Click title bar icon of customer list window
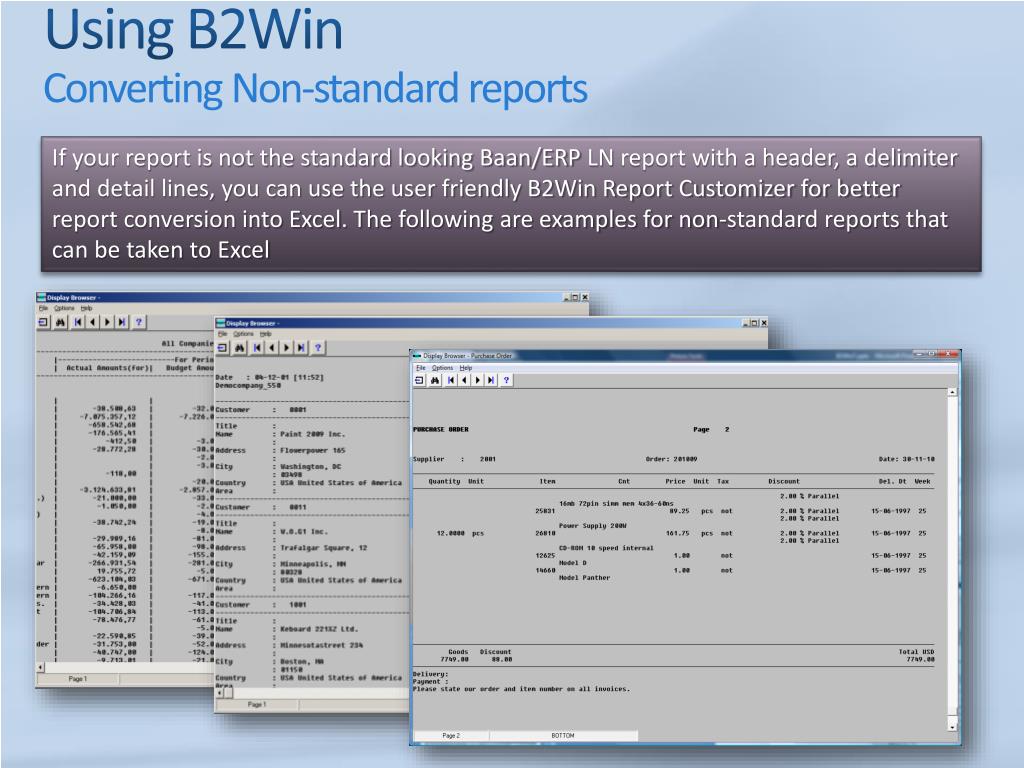Screen dimensions: 1024x768 pyautogui.click(x=221, y=323)
